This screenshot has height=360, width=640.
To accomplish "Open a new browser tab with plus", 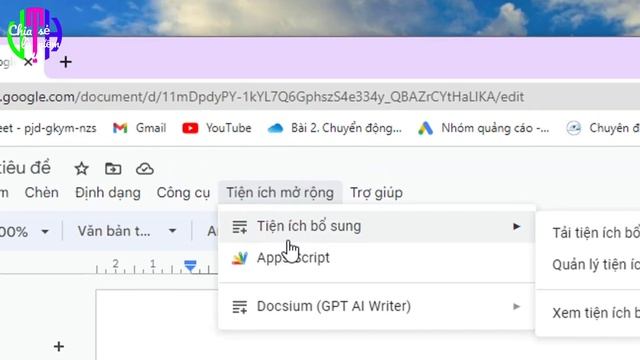I will coord(66,62).
